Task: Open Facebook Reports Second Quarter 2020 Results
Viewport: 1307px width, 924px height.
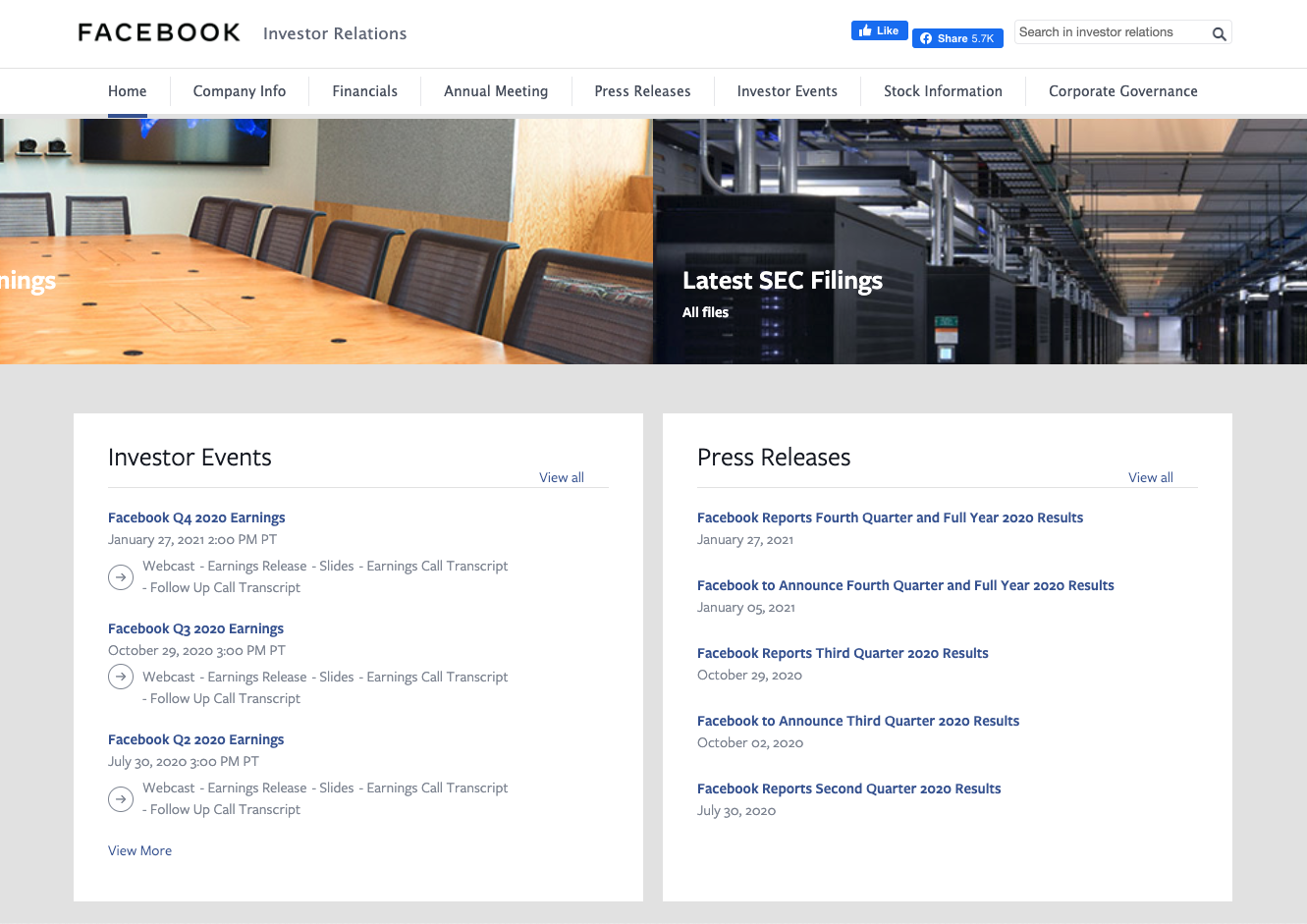Action: click(849, 788)
